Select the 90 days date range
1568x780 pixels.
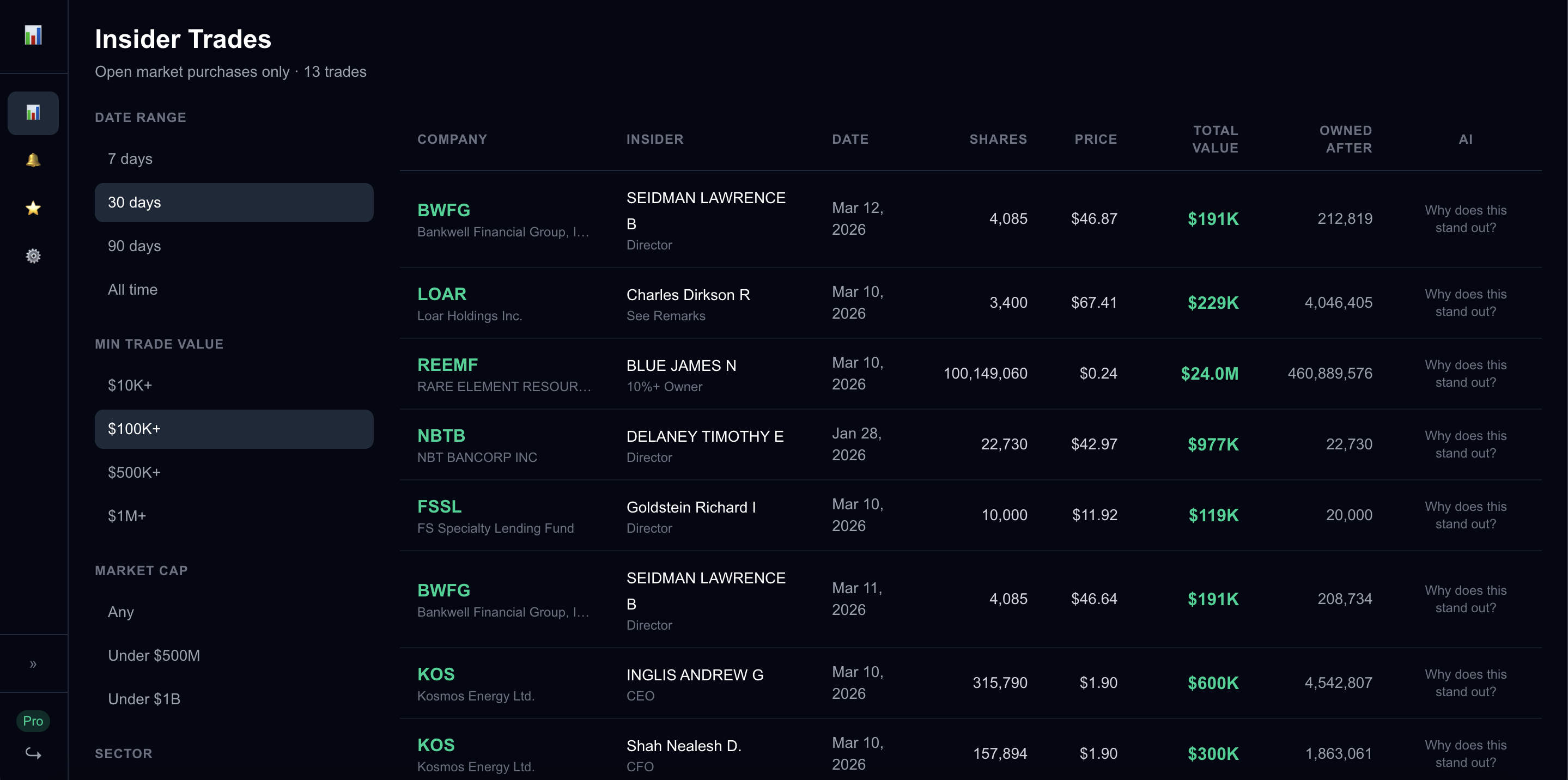pos(234,246)
